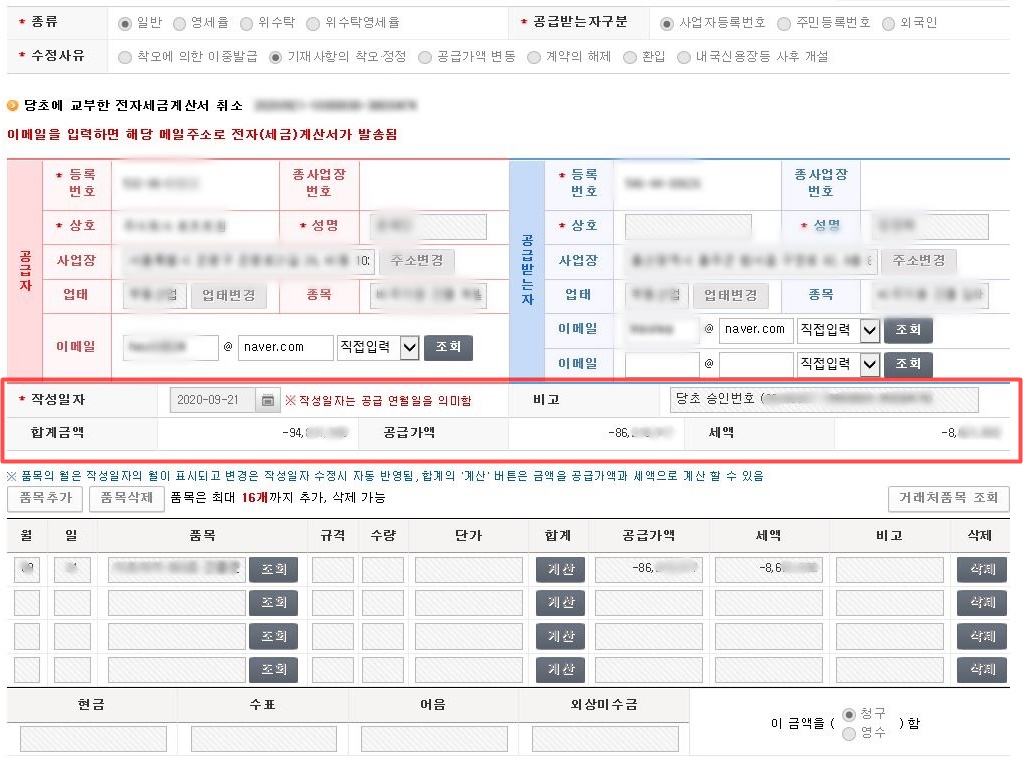Click first row 세액 field
Image resolution: width=1023 pixels, height=762 pixels.
pyautogui.click(x=769, y=570)
